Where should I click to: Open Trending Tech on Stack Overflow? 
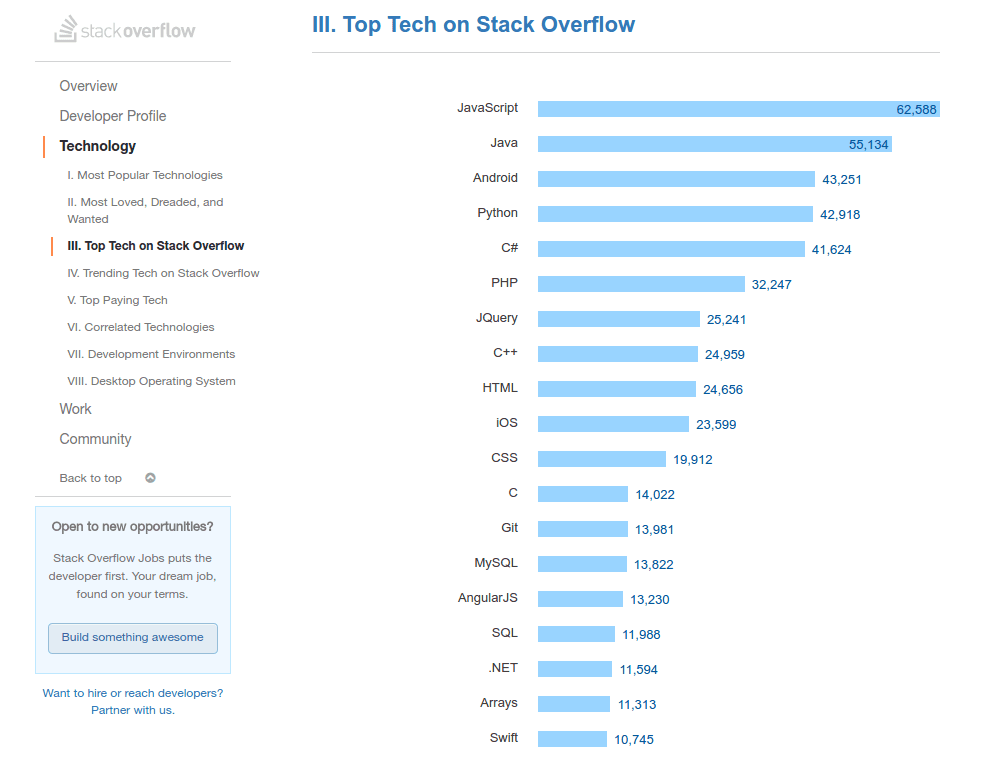pyautogui.click(x=163, y=273)
